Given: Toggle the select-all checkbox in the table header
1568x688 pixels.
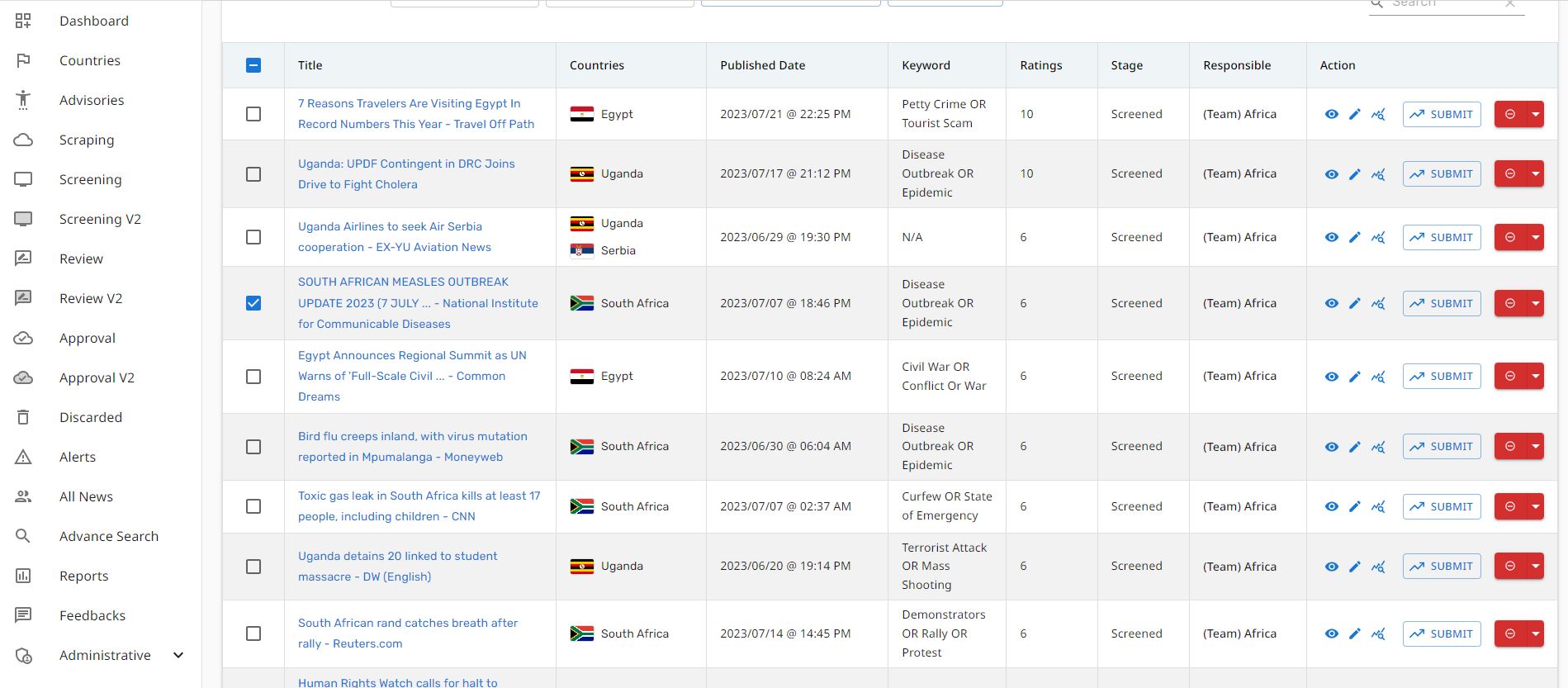Looking at the screenshot, I should 253,65.
